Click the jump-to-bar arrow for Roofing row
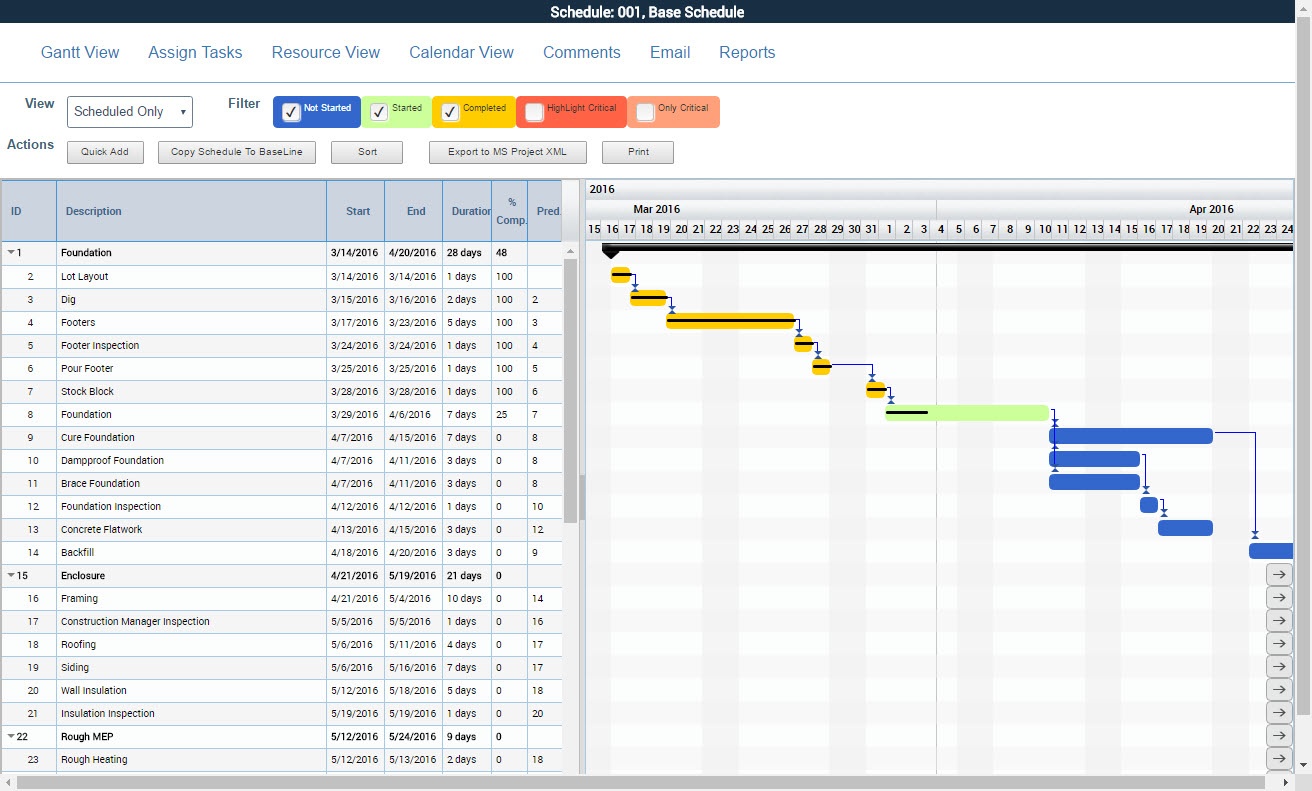 pyautogui.click(x=1279, y=644)
